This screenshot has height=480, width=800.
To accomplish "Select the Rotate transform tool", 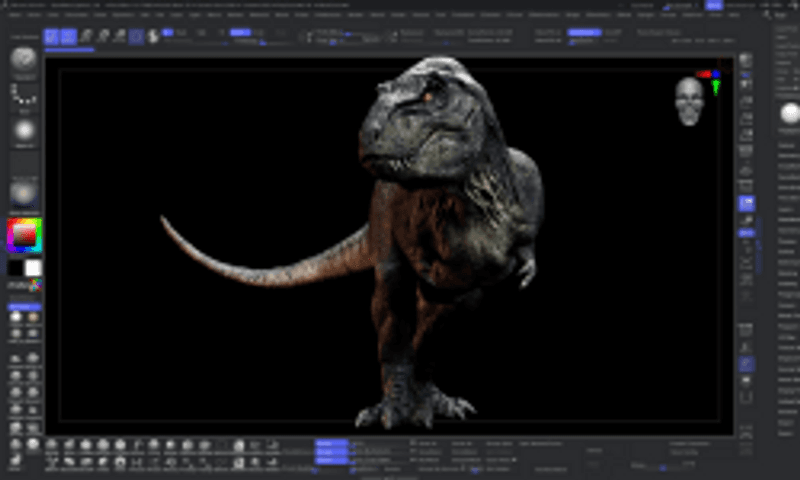I will point(120,37).
